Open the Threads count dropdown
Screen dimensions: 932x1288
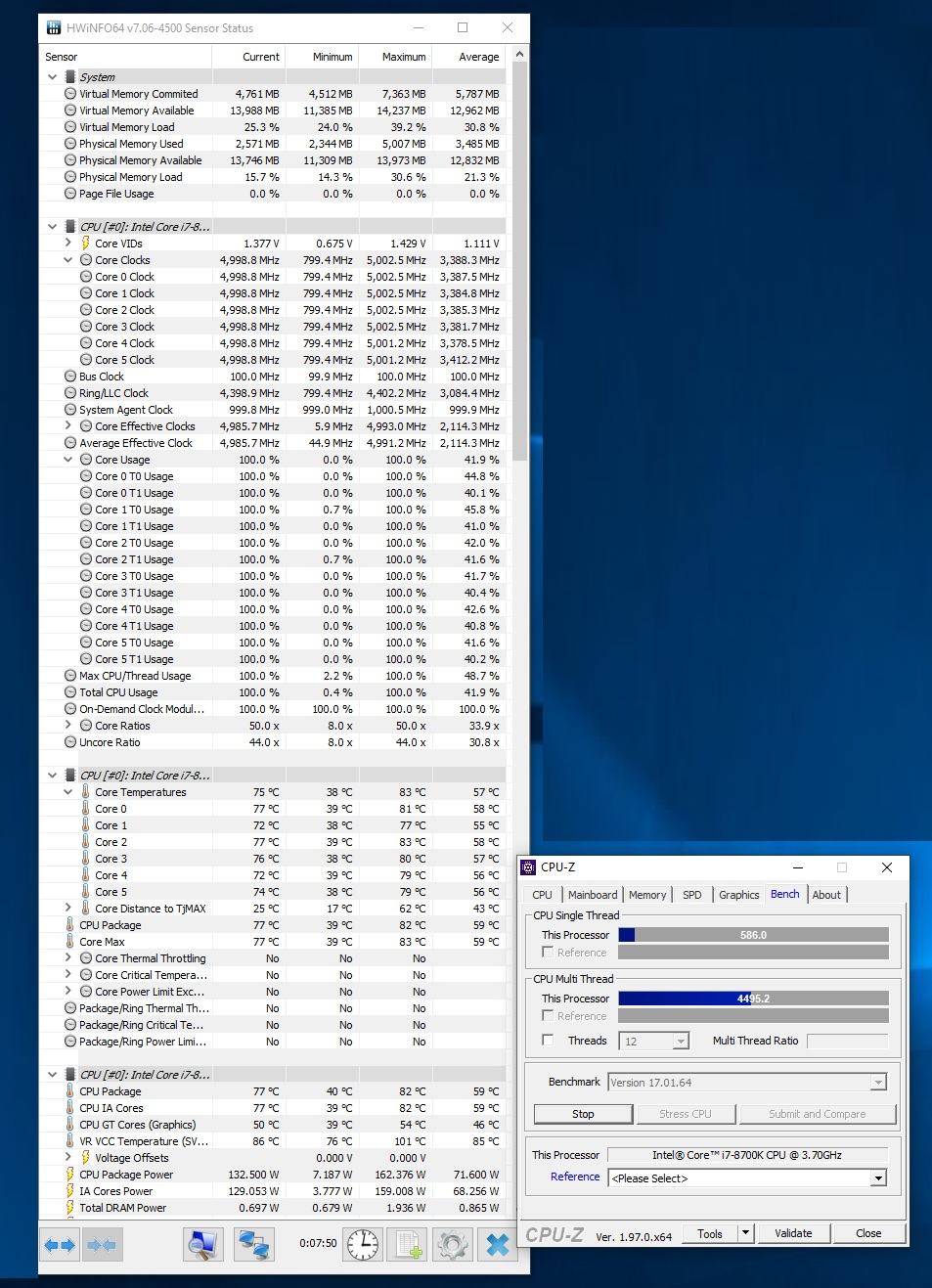(x=681, y=1042)
